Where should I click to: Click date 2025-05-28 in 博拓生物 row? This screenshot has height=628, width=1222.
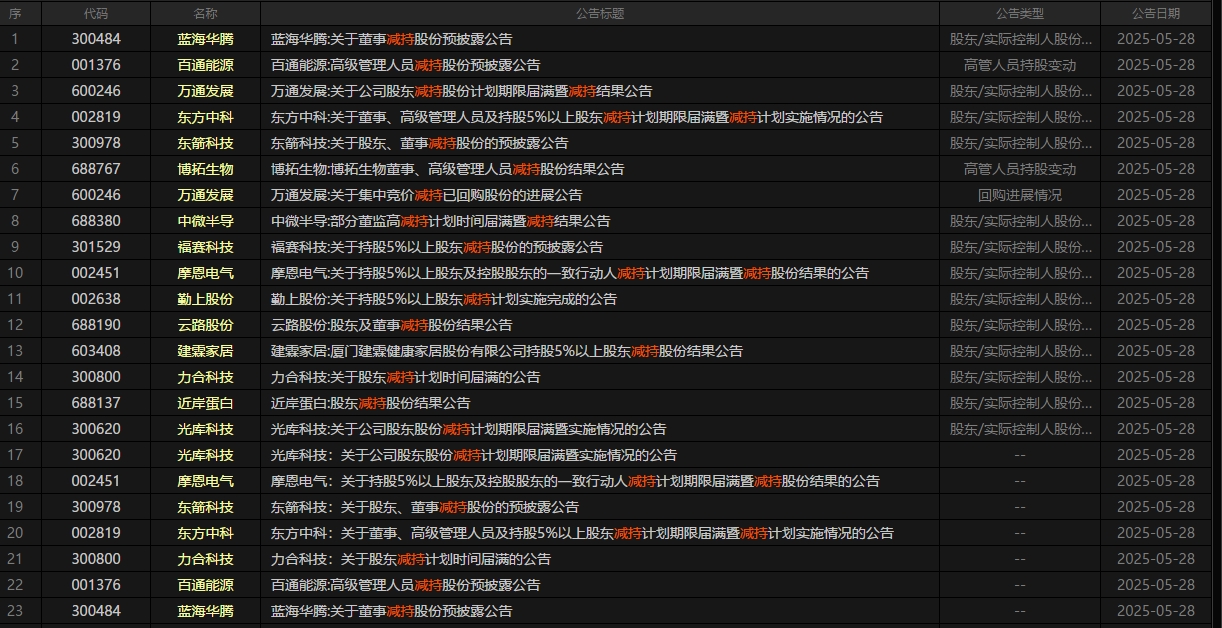pos(1156,169)
